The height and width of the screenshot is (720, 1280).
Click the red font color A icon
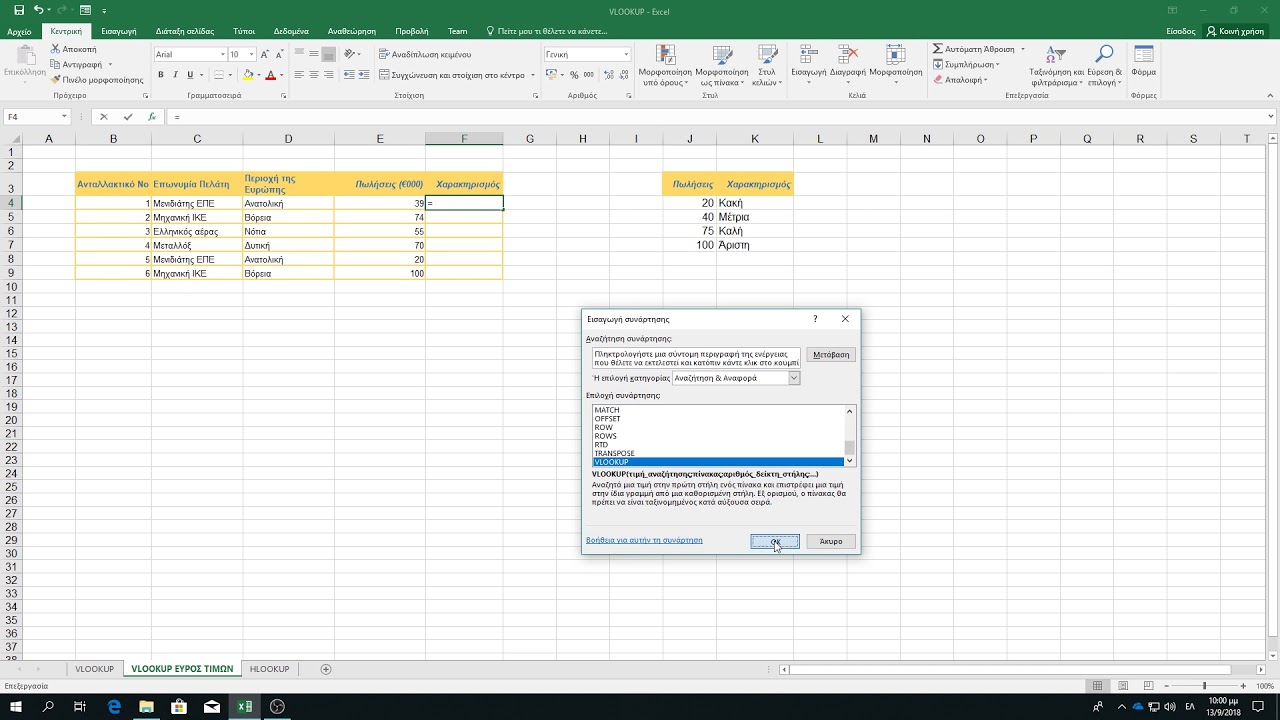pyautogui.click(x=270, y=75)
